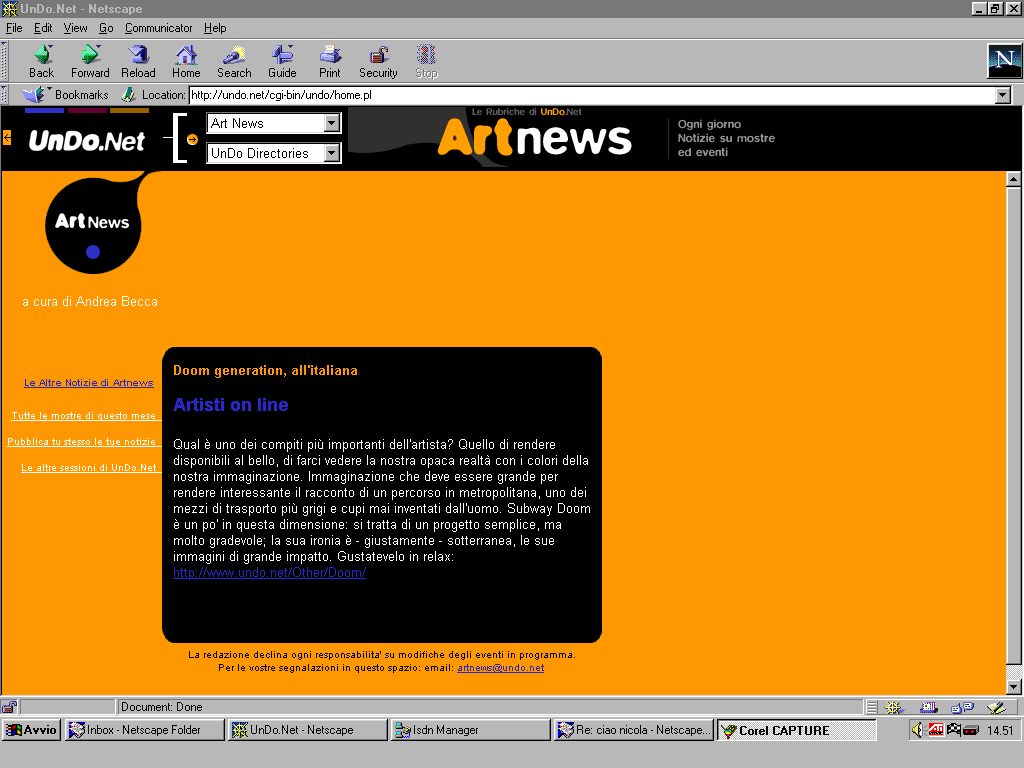Open Navigator from the component bar

click(894, 707)
